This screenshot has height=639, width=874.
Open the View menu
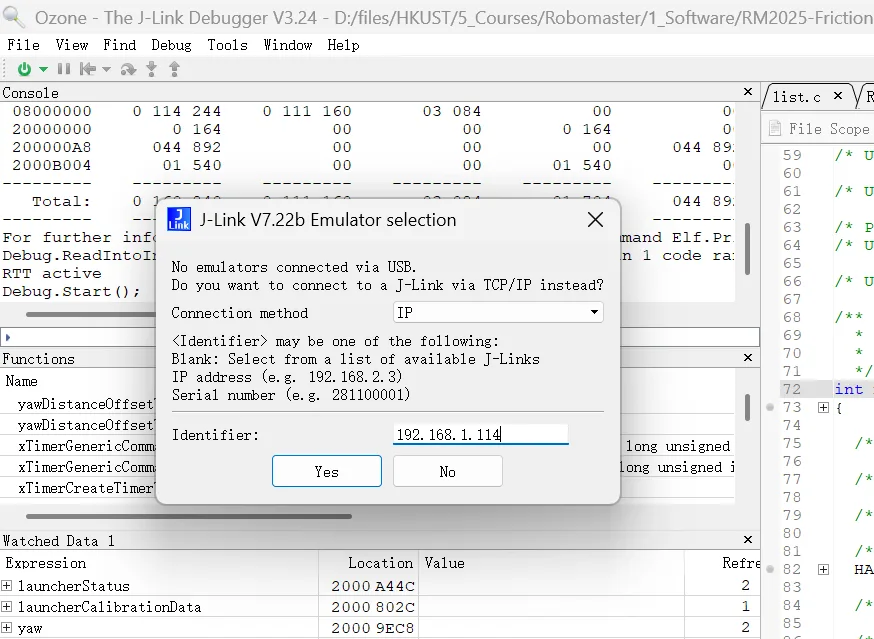[x=71, y=45]
